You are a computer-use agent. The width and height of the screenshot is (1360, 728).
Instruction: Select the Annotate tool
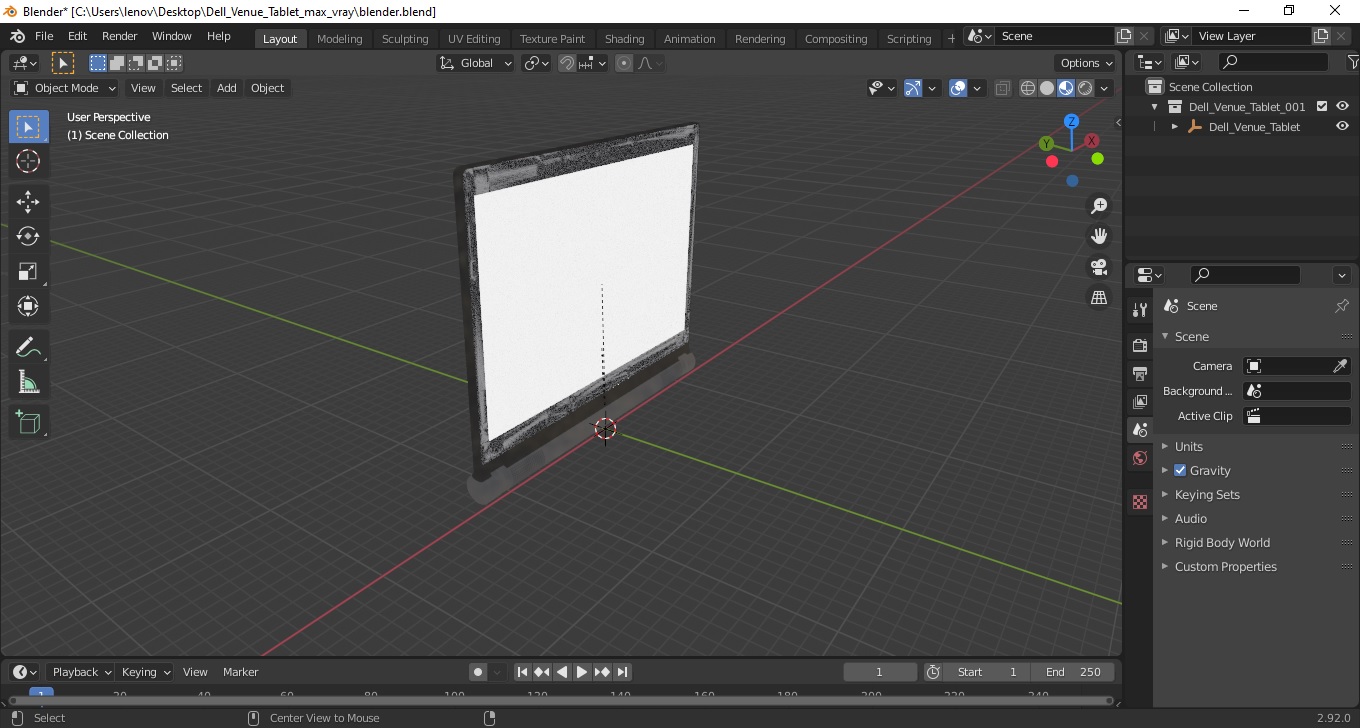click(28, 347)
